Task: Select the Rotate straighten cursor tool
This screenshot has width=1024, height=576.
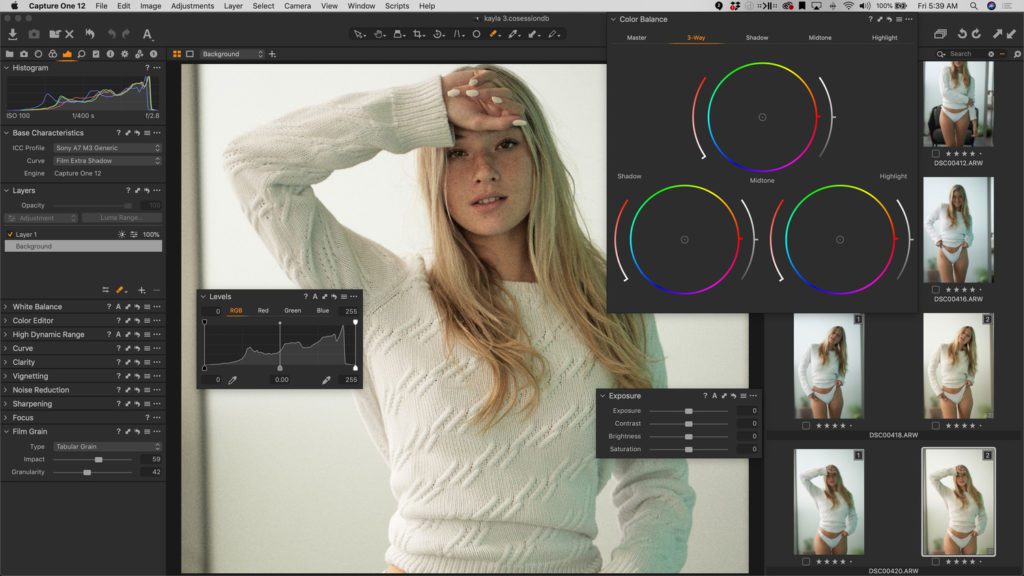Action: pyautogui.click(x=438, y=34)
